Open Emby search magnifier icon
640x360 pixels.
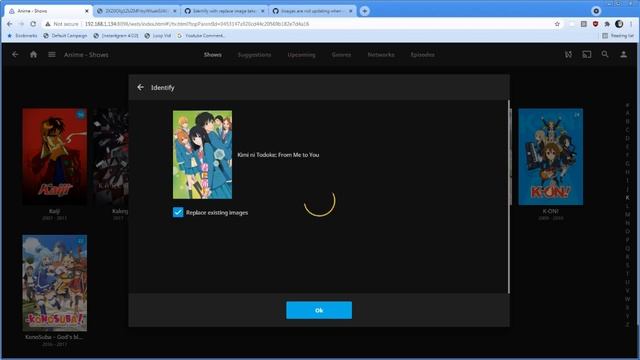point(605,54)
